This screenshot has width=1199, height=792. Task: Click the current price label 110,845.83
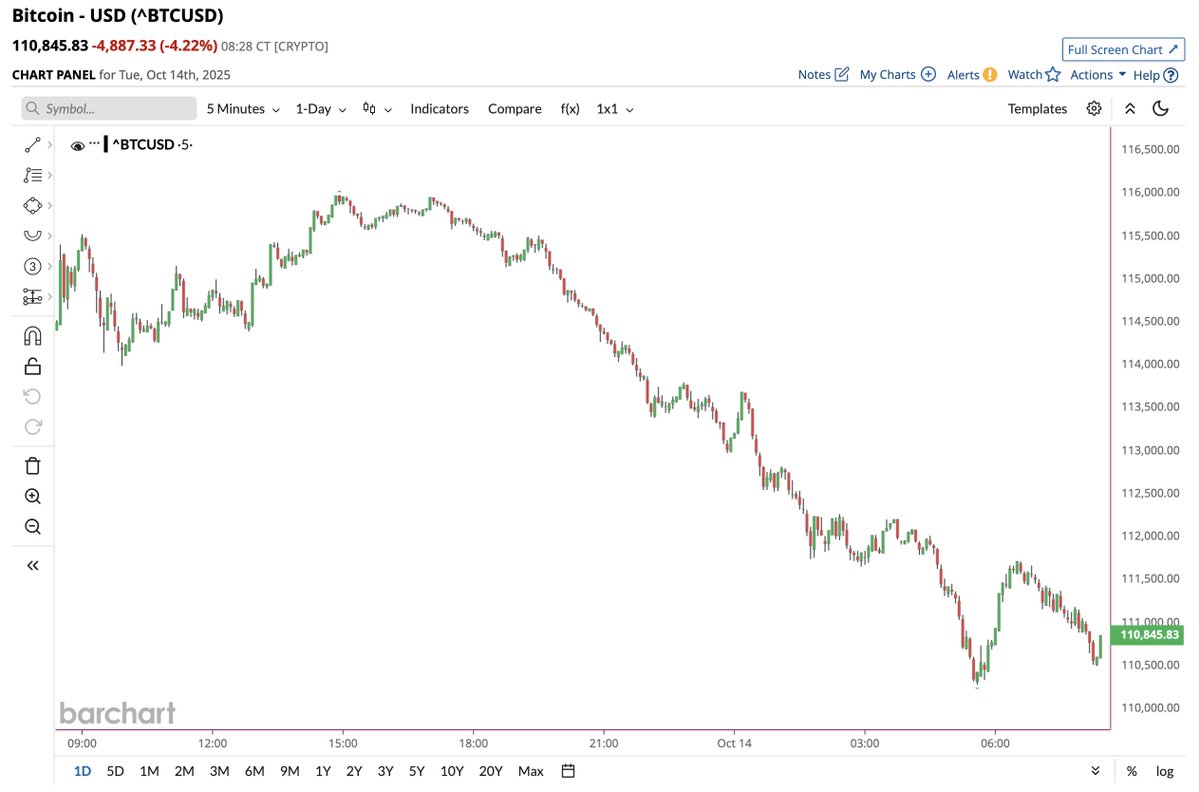(x=1149, y=635)
